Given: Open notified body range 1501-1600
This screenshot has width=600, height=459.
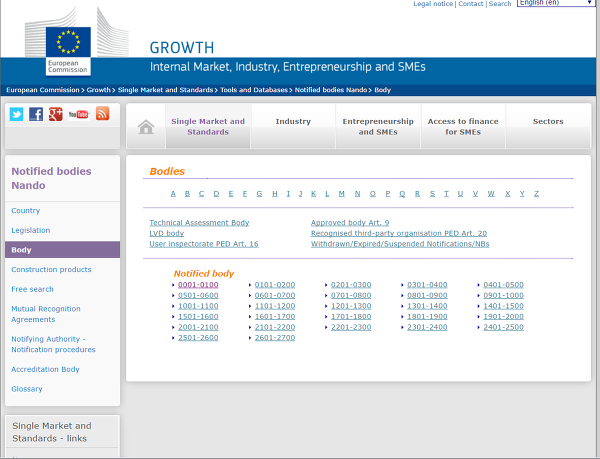Looking at the screenshot, I should click(x=198, y=317).
